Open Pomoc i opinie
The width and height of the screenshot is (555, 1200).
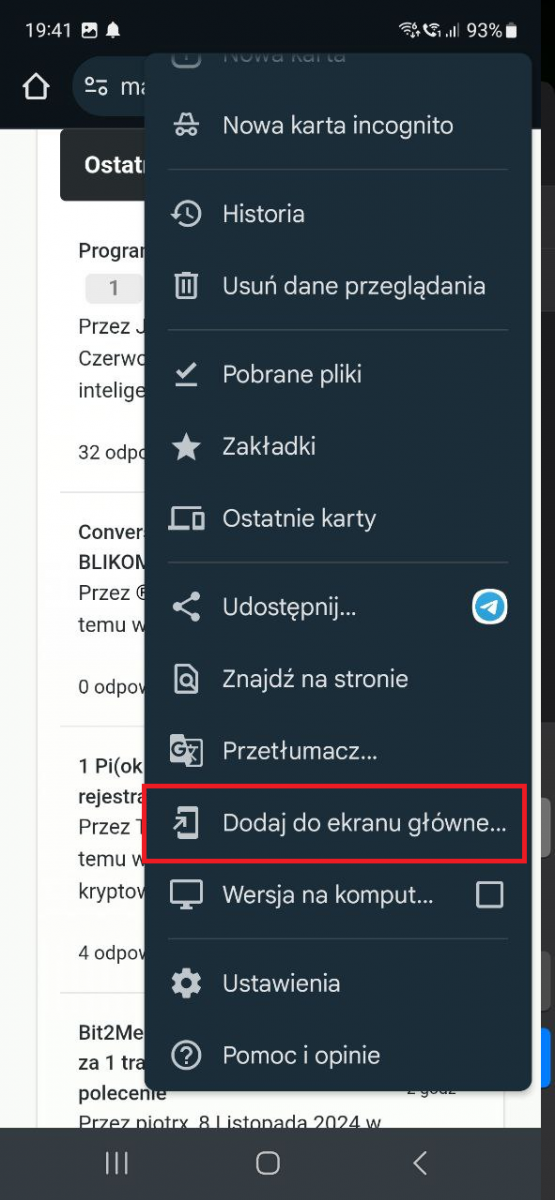click(338, 1055)
